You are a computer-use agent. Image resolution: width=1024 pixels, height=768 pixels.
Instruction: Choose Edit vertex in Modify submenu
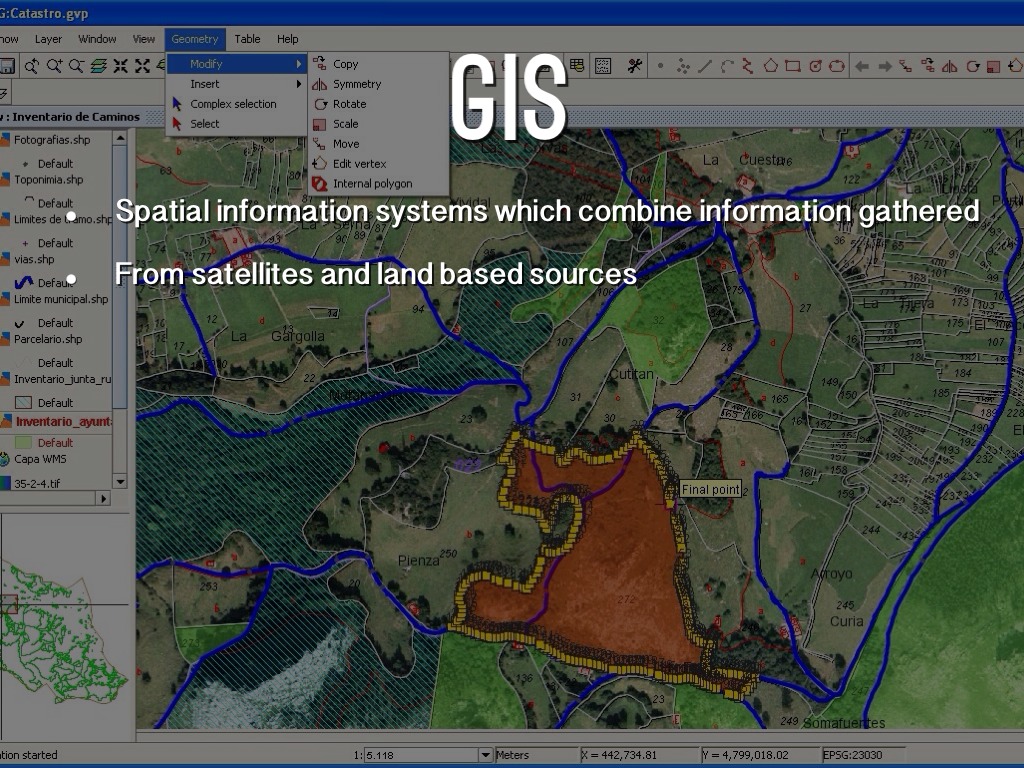tap(359, 164)
